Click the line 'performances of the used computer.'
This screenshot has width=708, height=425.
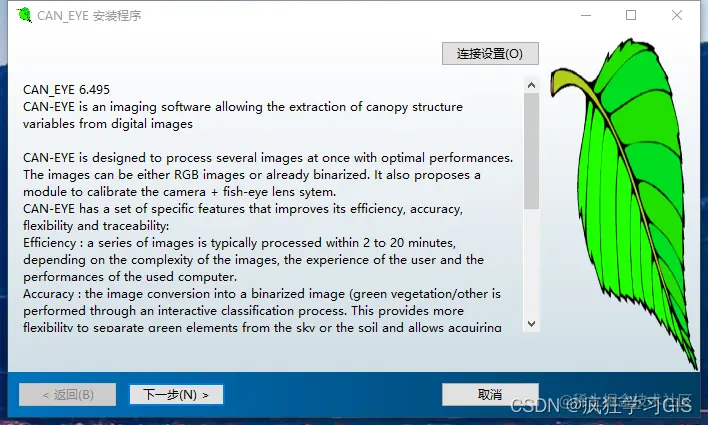(x=130, y=277)
